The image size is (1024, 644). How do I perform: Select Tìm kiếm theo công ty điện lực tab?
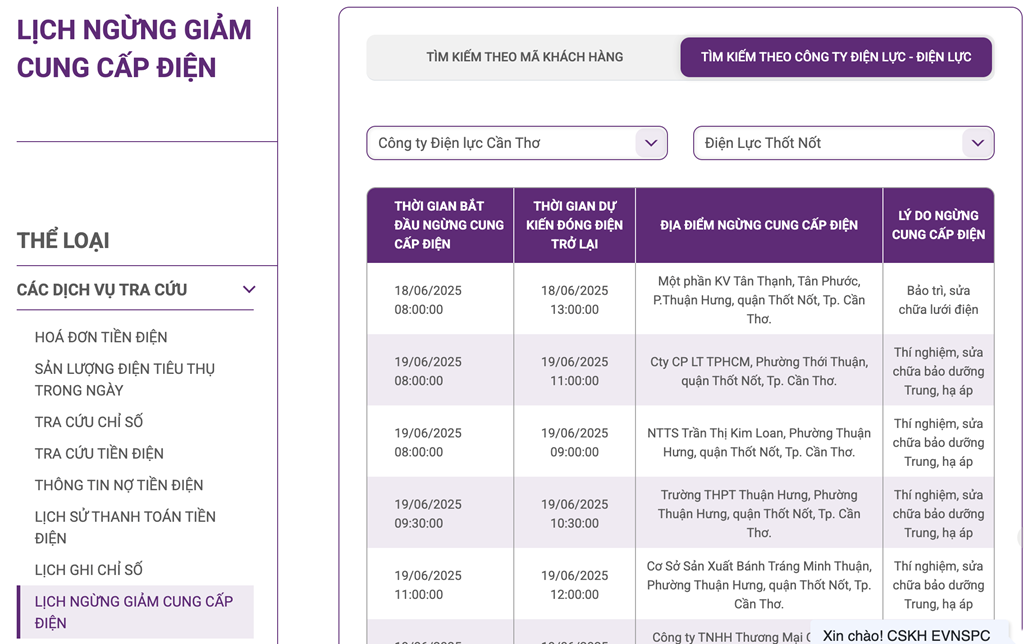point(836,57)
